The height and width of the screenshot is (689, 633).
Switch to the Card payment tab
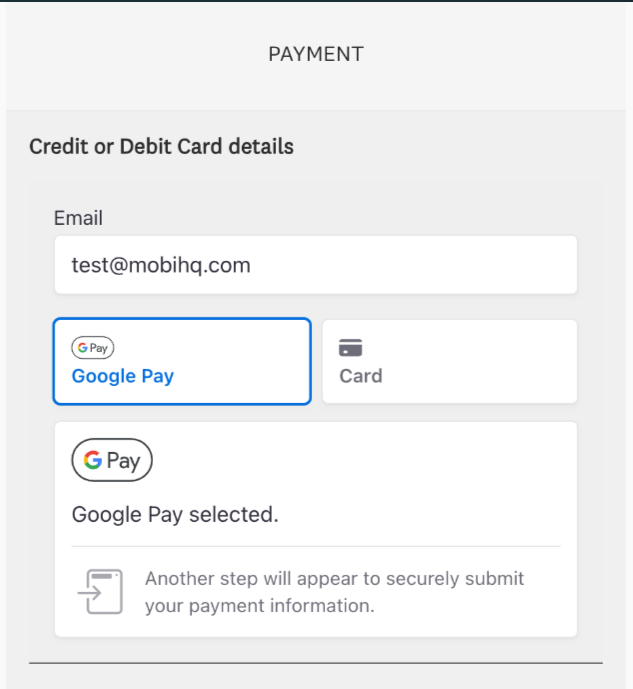tap(449, 361)
